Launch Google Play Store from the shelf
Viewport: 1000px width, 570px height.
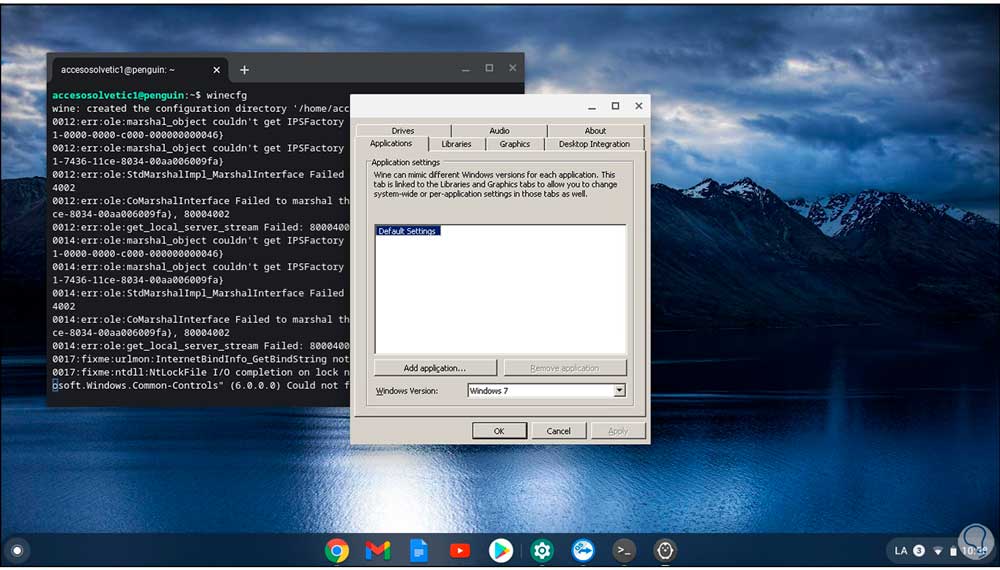[x=501, y=550]
